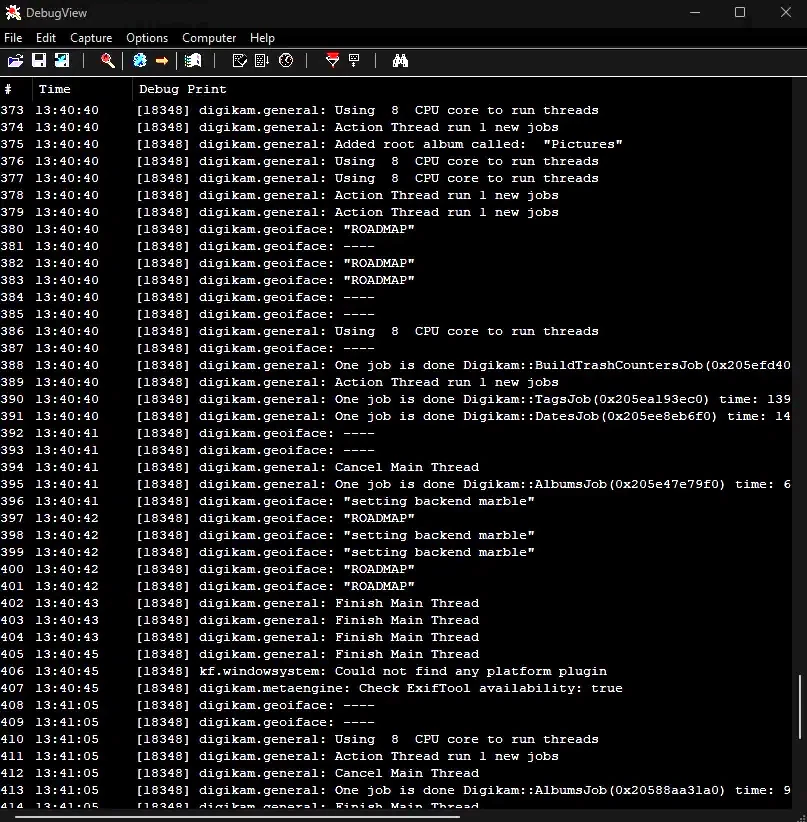The image size is (807, 822).
Task: Activate Pass-Through mode with the arrow icon
Action: pyautogui.click(x=161, y=60)
